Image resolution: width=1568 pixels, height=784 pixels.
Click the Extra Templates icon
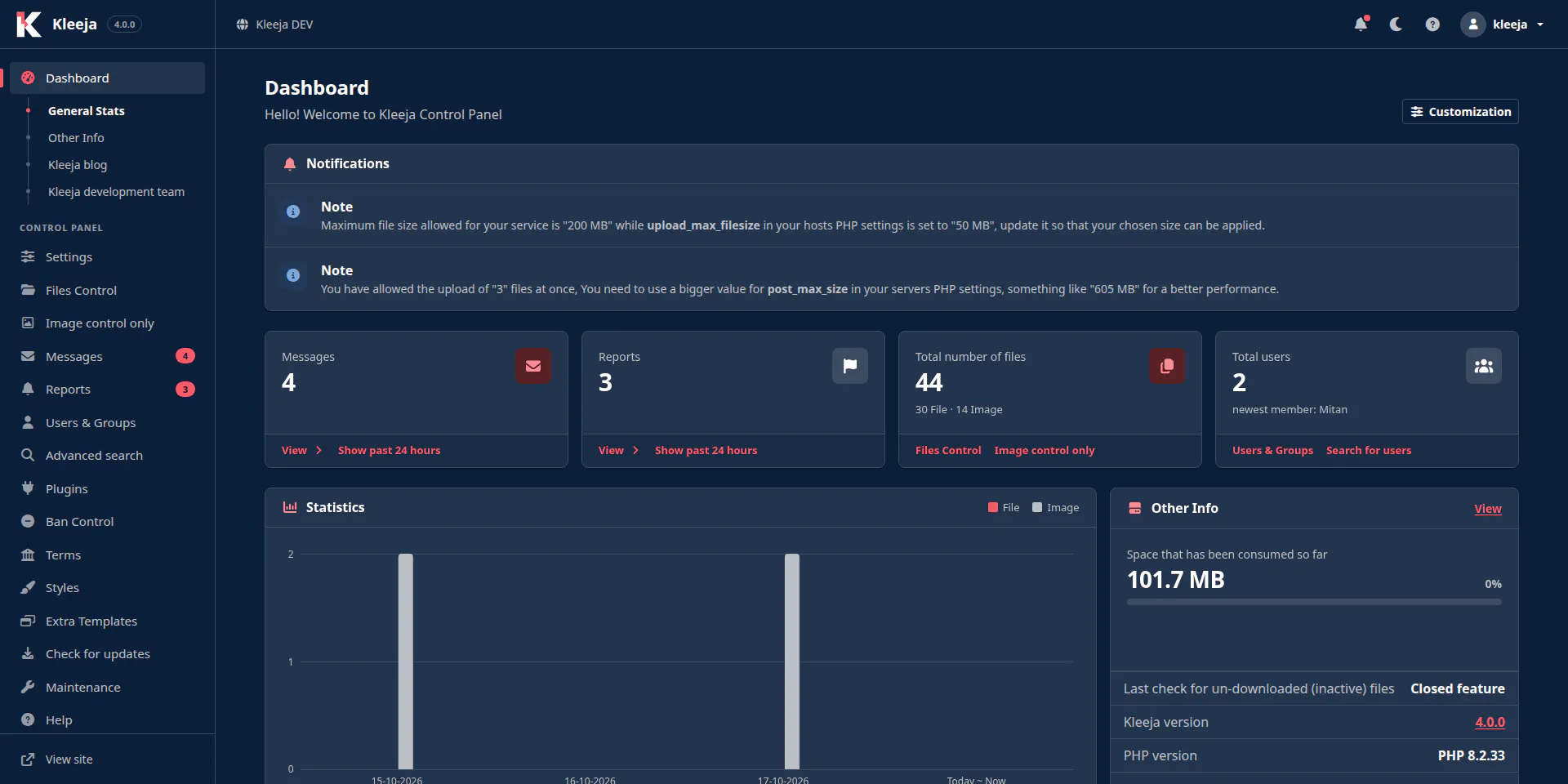28,621
